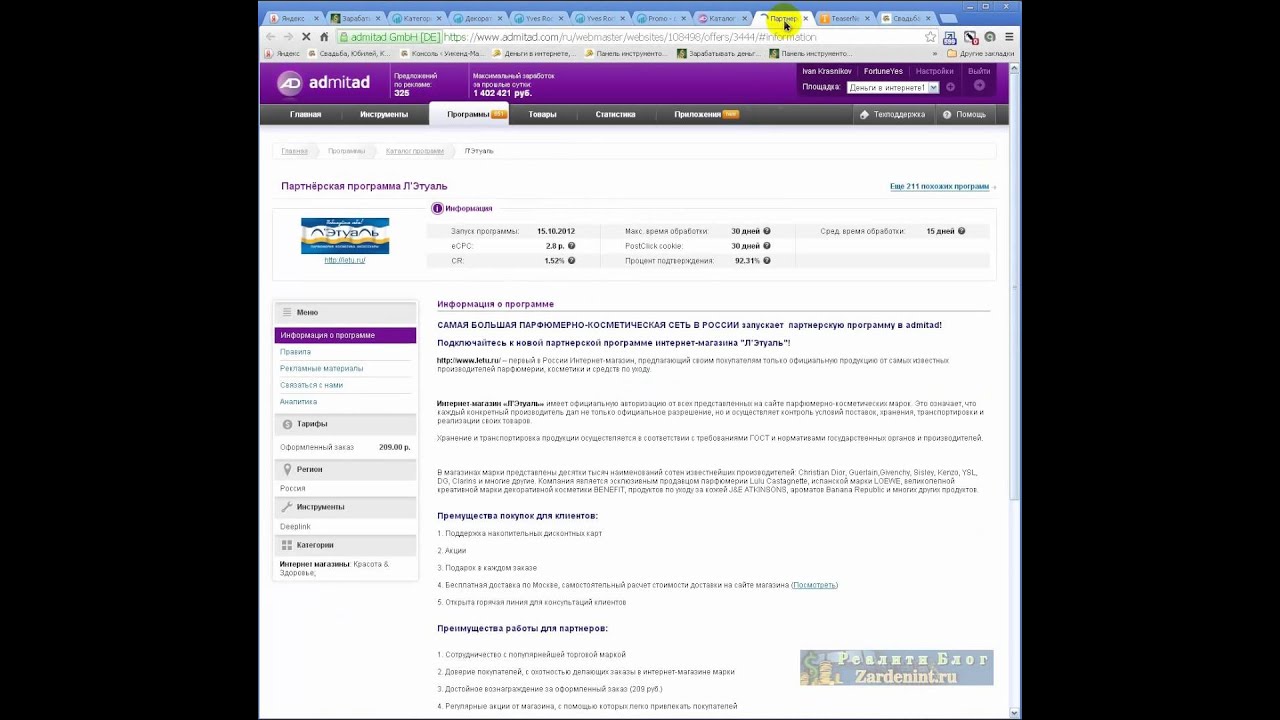The height and width of the screenshot is (720, 1280).
Task: Click the Помощь question-mark icon
Action: coord(946,114)
